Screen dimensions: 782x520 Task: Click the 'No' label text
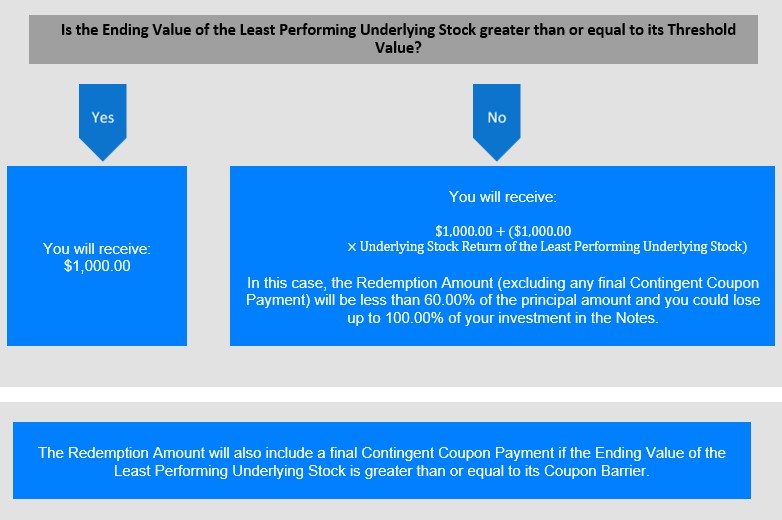point(497,118)
